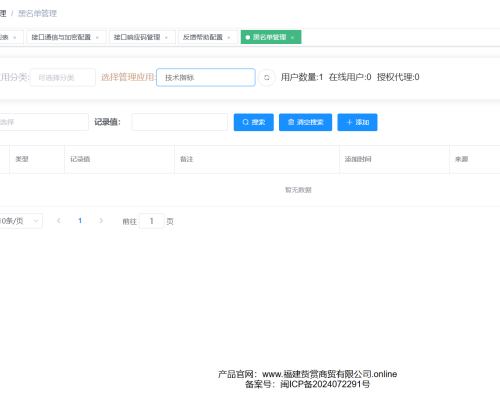Focus the 前往 page number input

coord(152,221)
